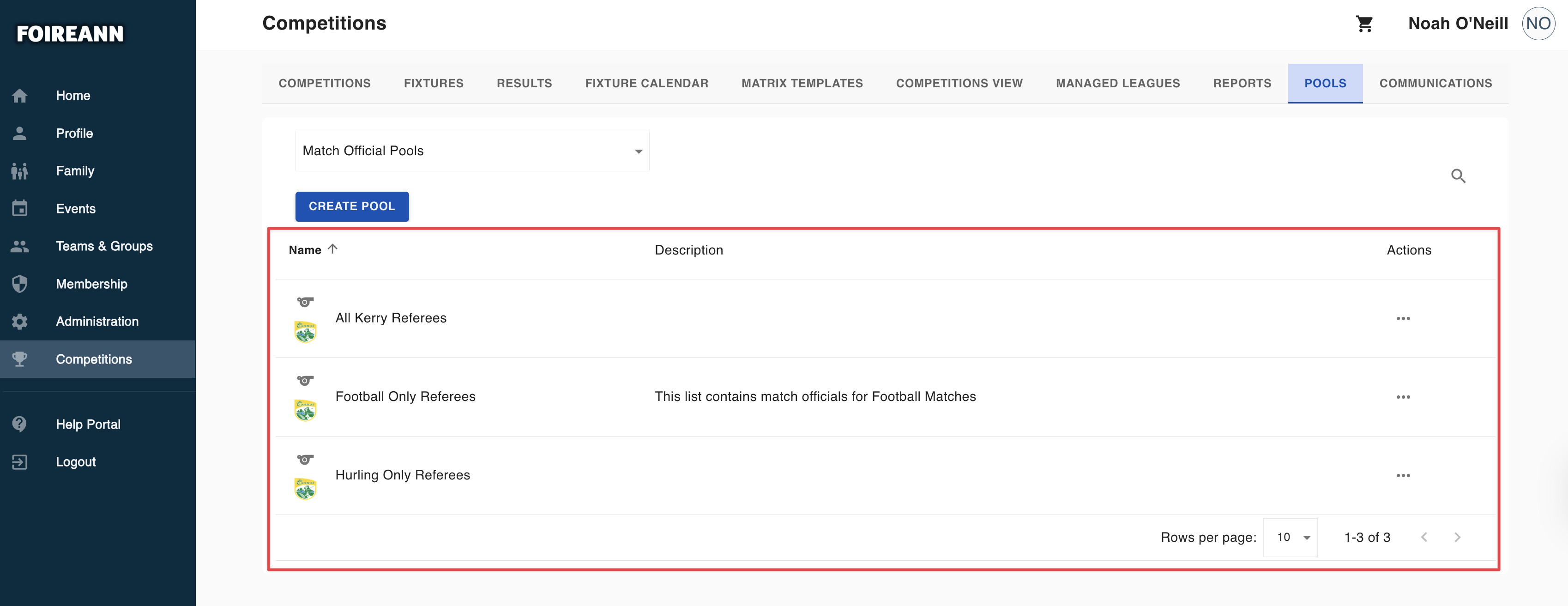Screen dimensions: 1568x606
Task: Click the Create Pool button
Action: [352, 206]
